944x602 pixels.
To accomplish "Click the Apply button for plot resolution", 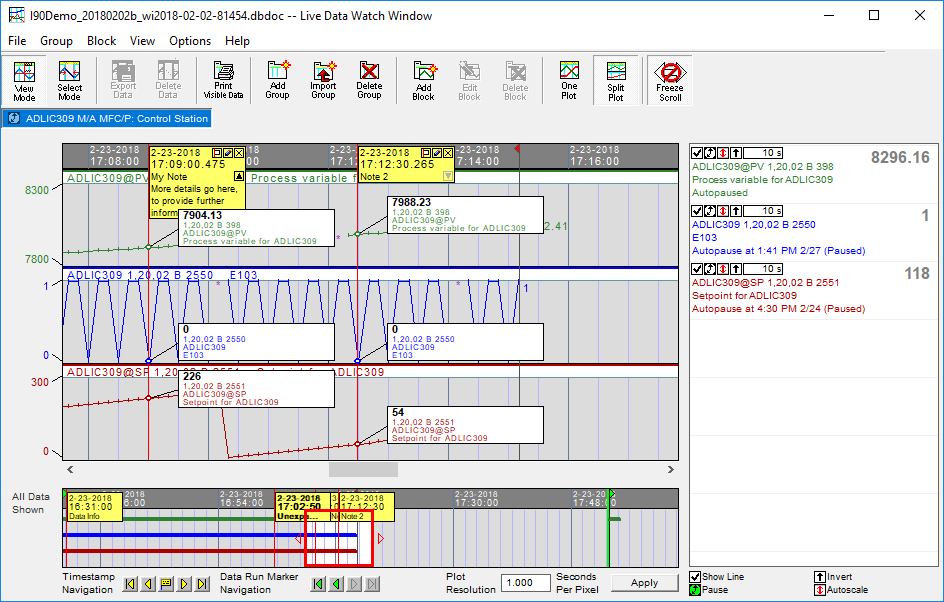I will click(x=644, y=583).
